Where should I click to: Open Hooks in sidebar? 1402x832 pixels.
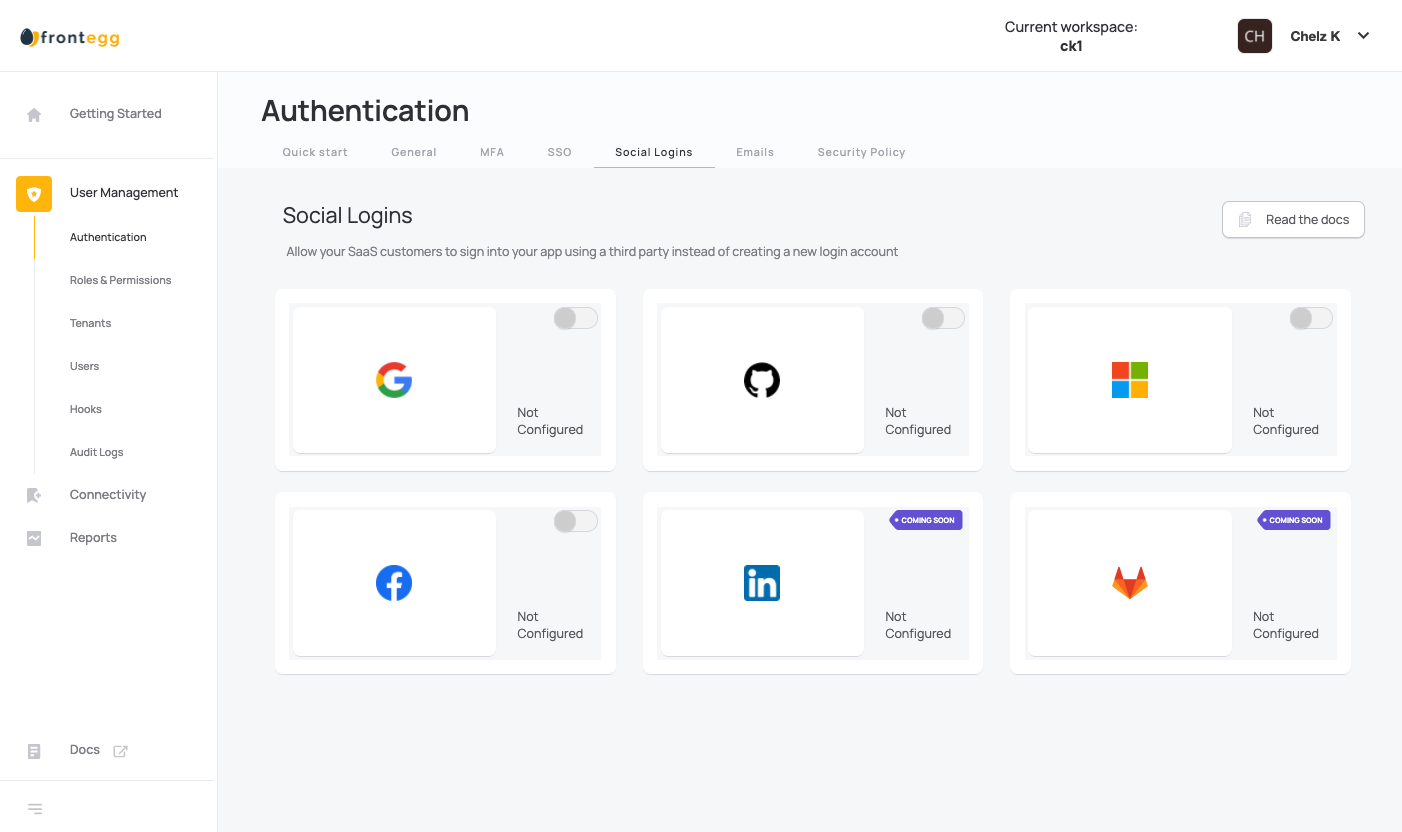tap(86, 409)
